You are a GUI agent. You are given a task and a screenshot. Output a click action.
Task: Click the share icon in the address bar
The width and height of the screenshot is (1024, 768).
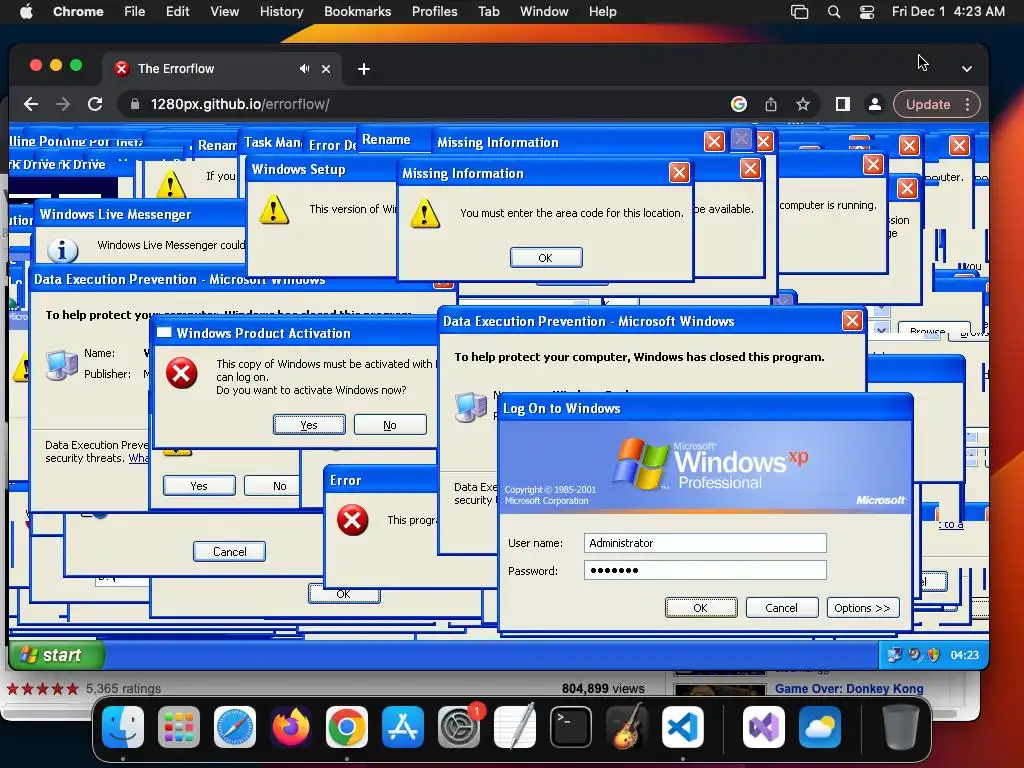[771, 104]
